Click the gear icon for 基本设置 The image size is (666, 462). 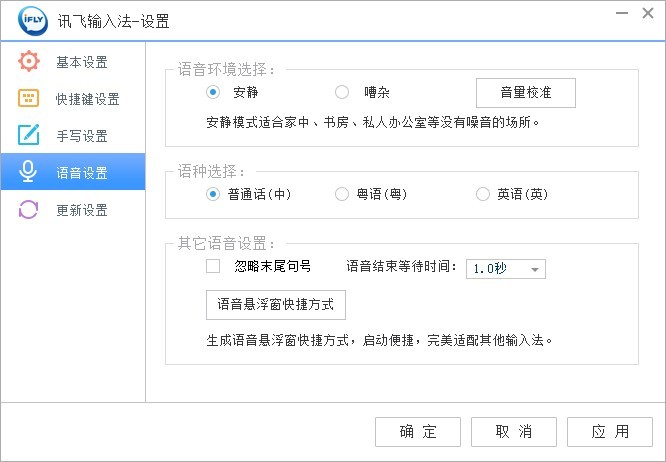point(29,62)
